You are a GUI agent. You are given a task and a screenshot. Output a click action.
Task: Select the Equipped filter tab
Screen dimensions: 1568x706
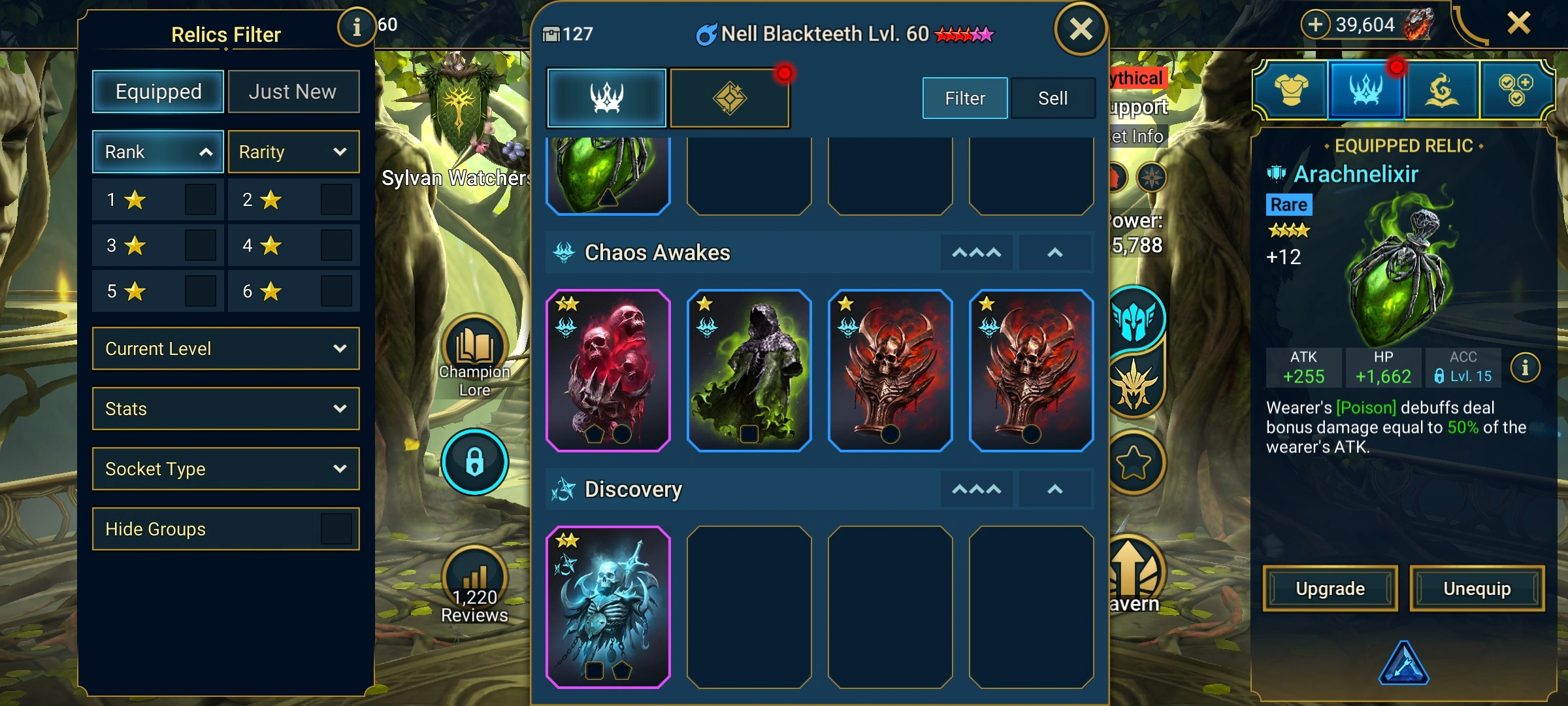(x=158, y=92)
